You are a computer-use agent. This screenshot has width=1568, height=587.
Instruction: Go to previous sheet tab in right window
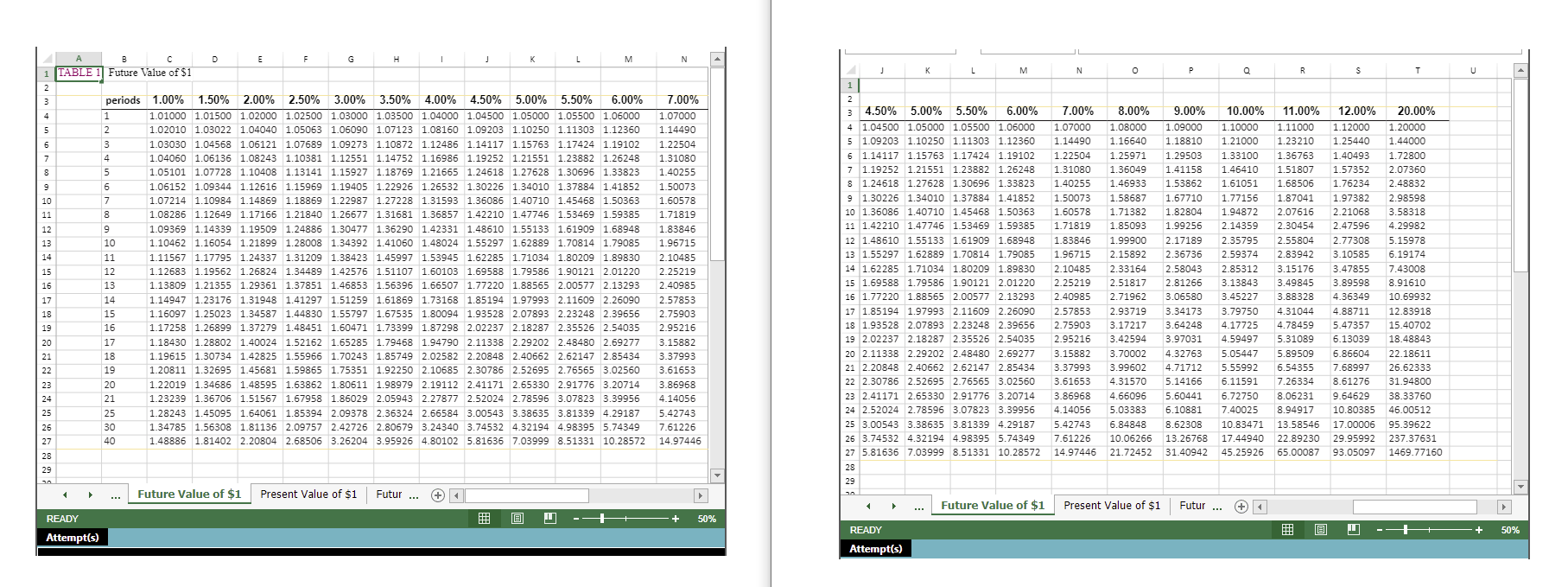pyautogui.click(x=868, y=507)
